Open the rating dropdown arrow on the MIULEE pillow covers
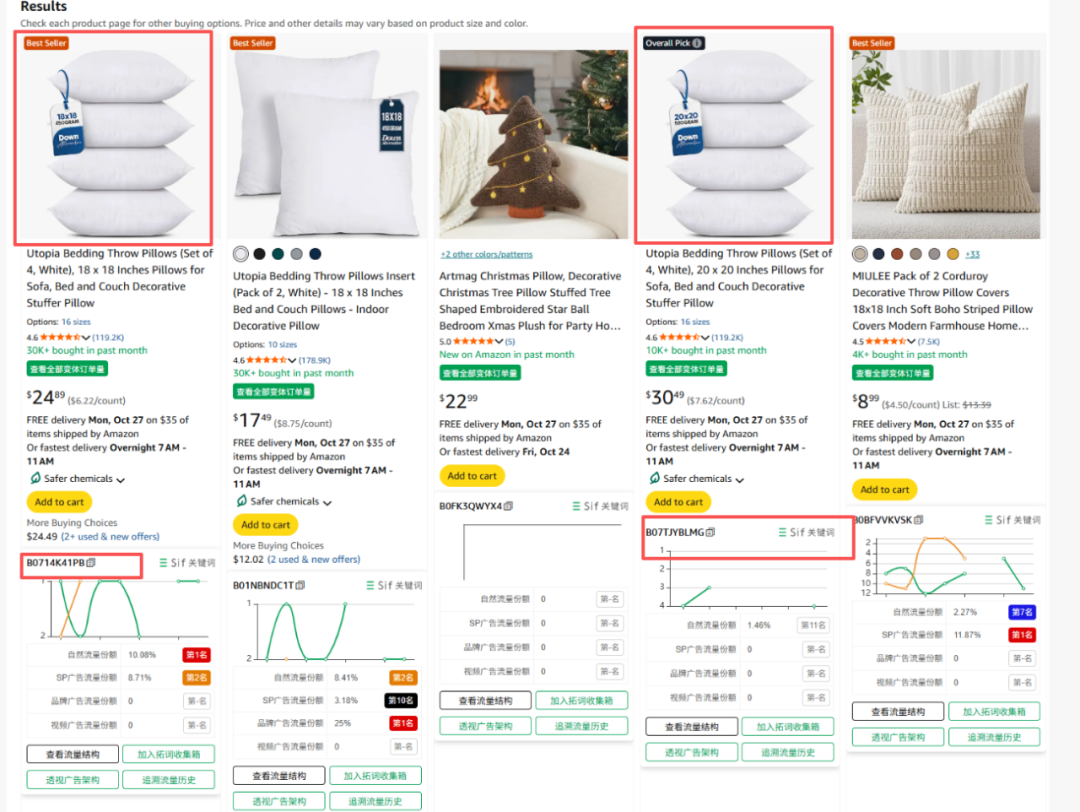Viewport: 1080px width, 812px height. [911, 342]
